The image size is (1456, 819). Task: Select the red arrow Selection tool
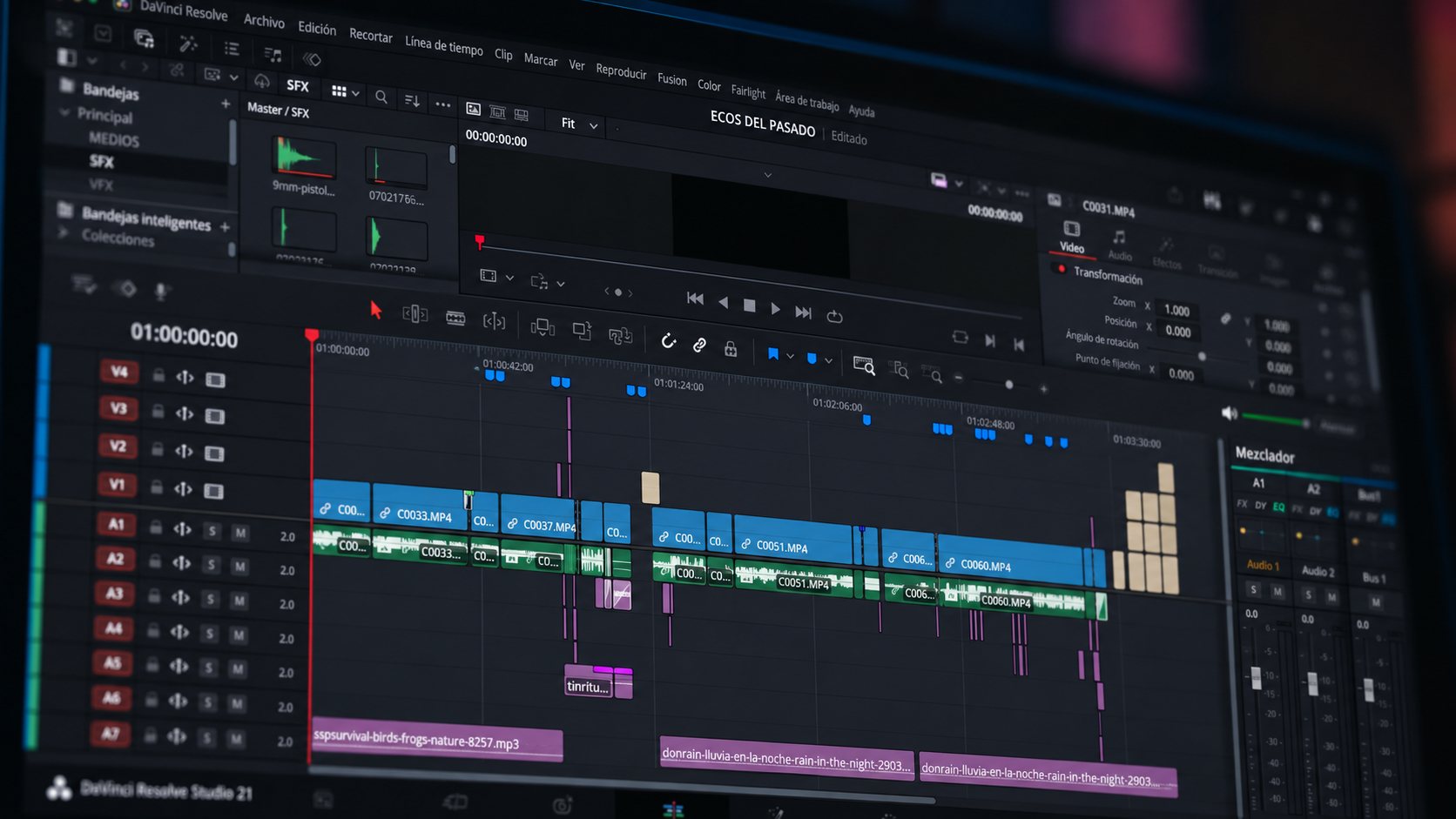pos(376,310)
